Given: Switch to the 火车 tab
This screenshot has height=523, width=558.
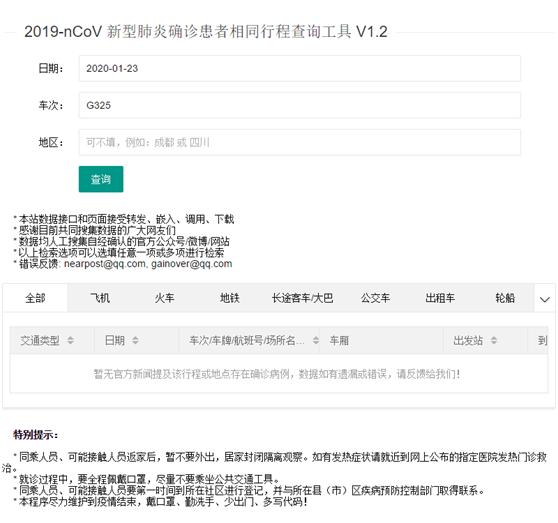Looking at the screenshot, I should pos(164,298).
